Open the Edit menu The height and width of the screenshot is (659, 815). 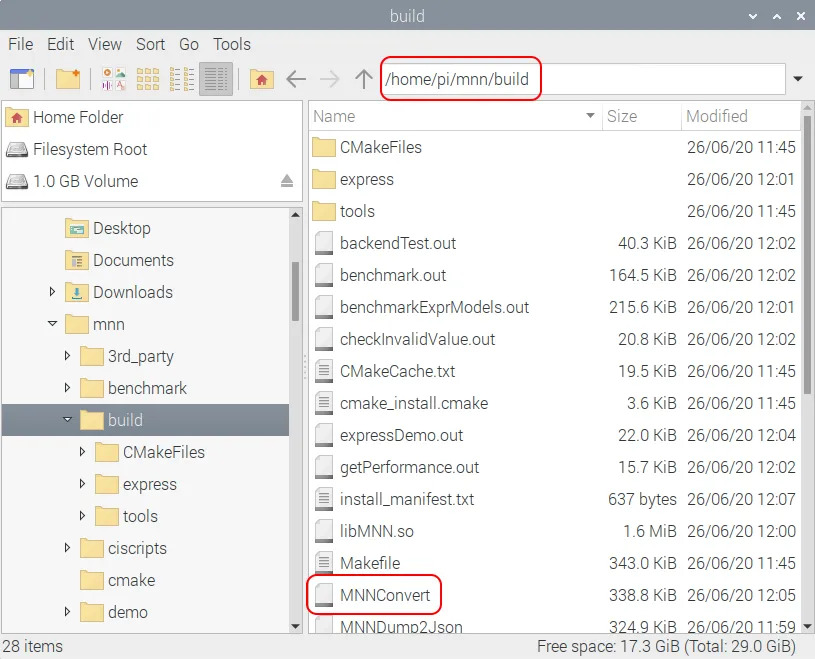coord(60,44)
